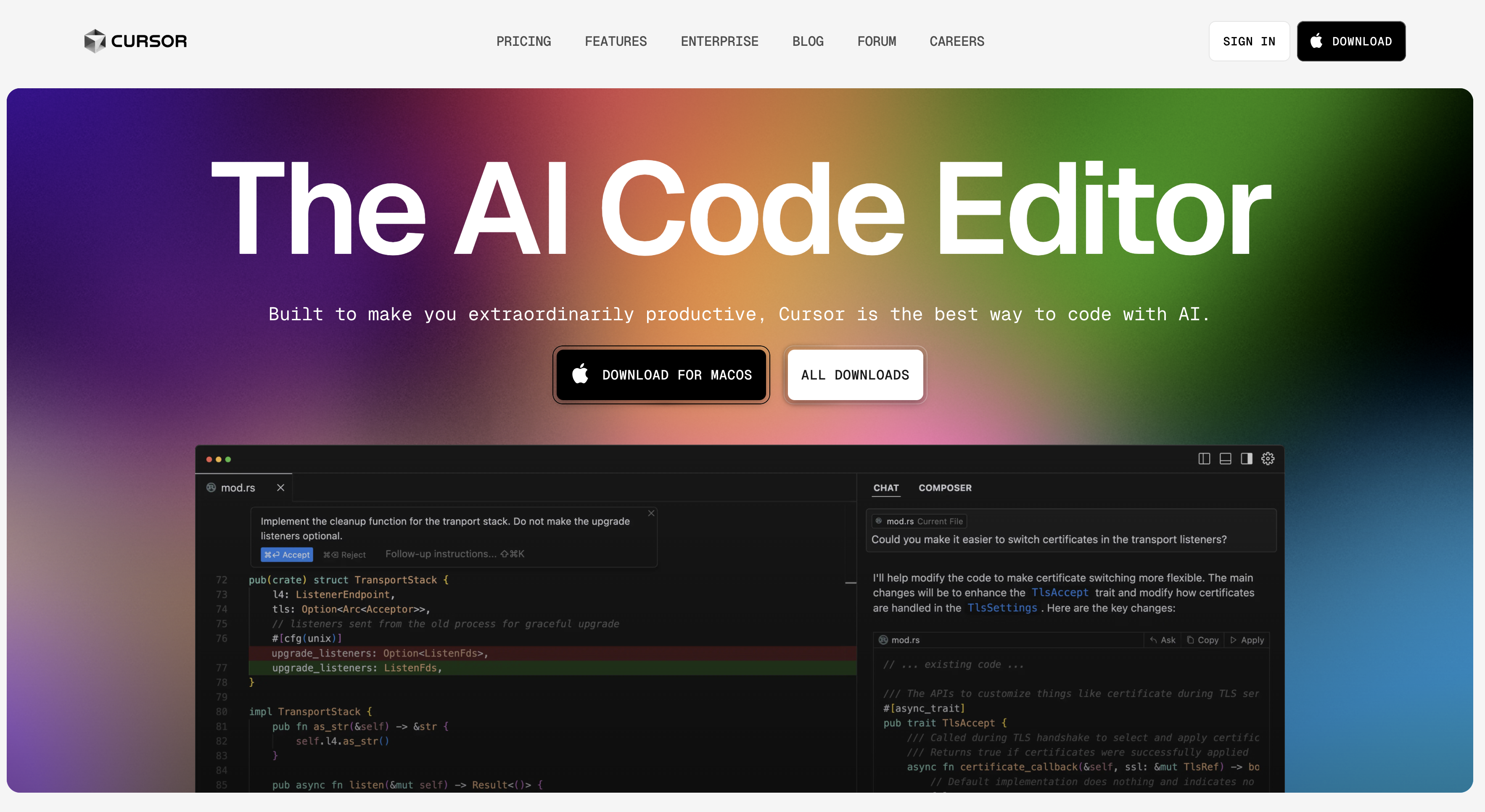Open the Careers page
The width and height of the screenshot is (1485, 812).
pyautogui.click(x=957, y=42)
